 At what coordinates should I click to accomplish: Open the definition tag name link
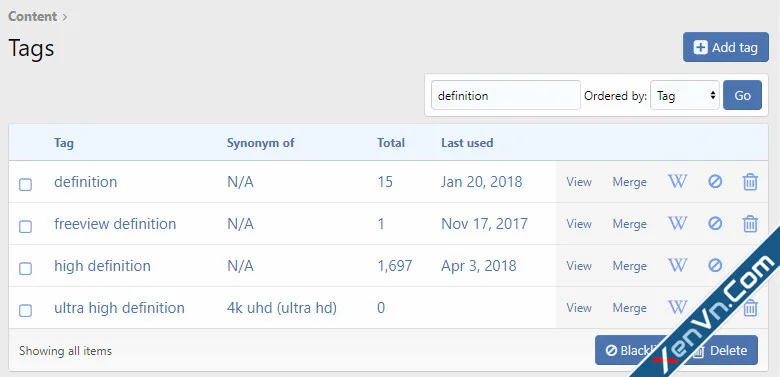[86, 182]
